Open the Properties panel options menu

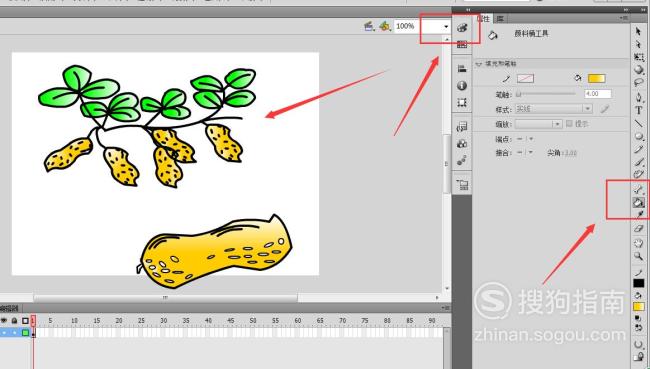(x=623, y=18)
